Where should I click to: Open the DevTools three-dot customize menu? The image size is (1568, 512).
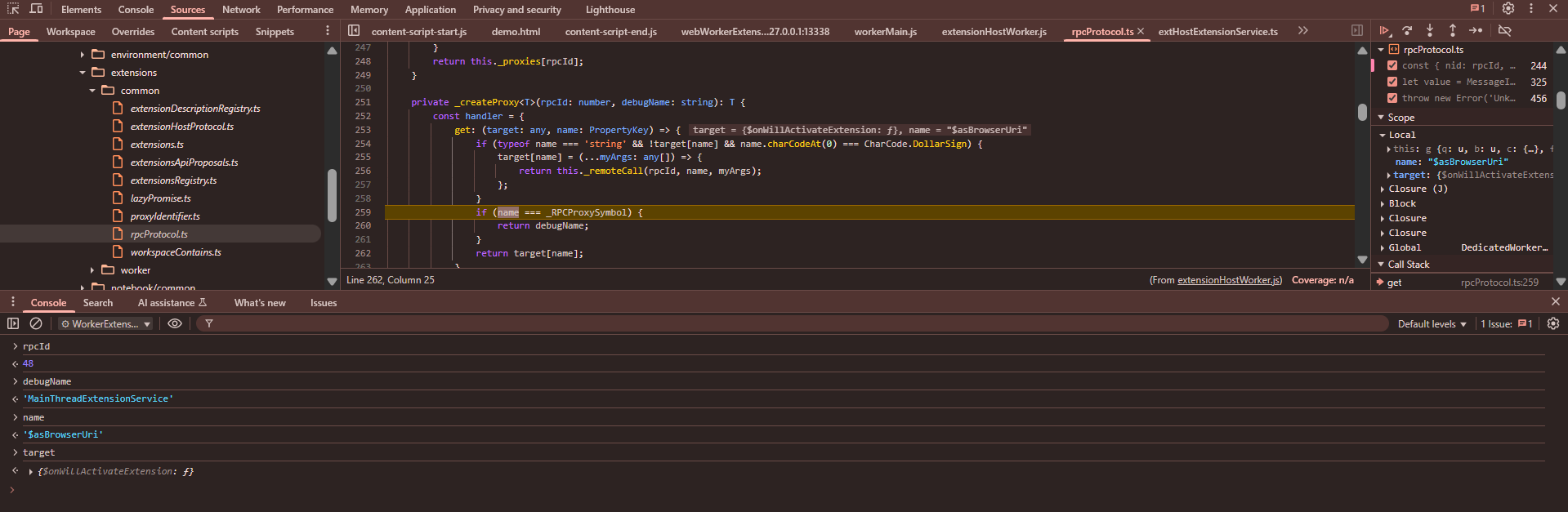[x=1530, y=9]
